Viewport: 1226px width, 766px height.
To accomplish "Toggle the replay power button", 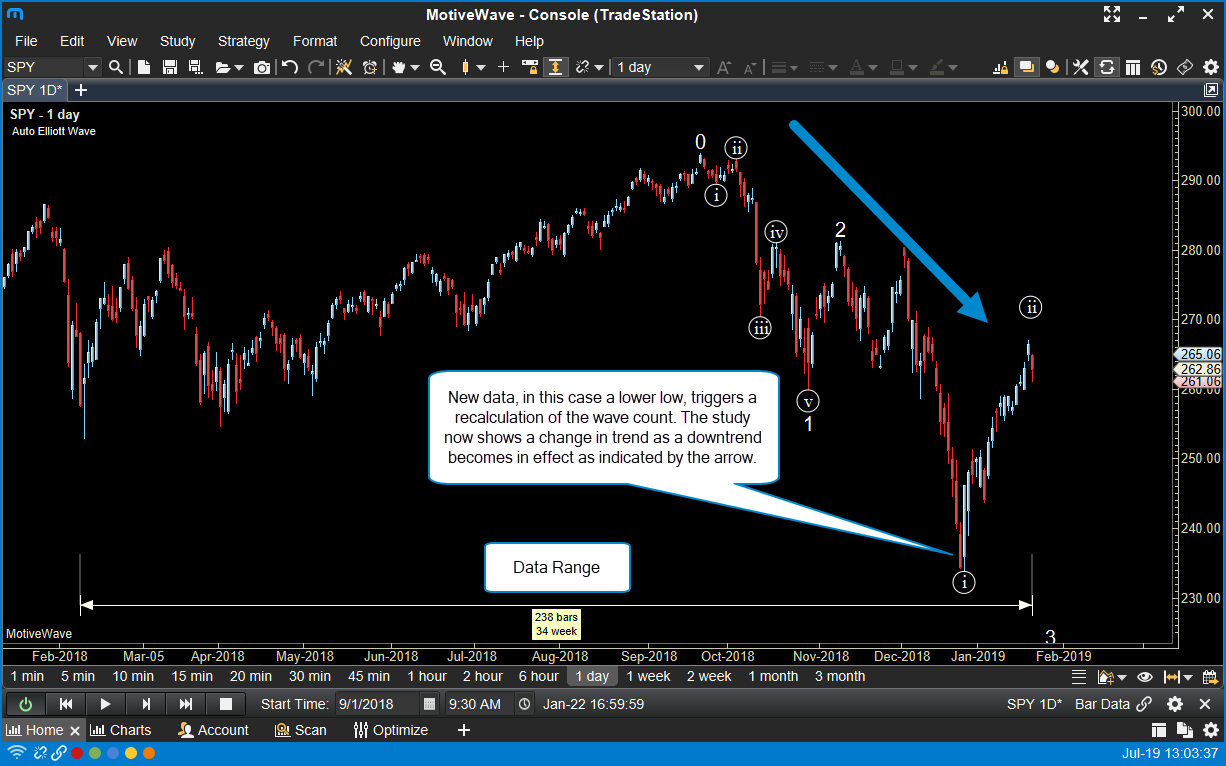I will pyautogui.click(x=25, y=704).
